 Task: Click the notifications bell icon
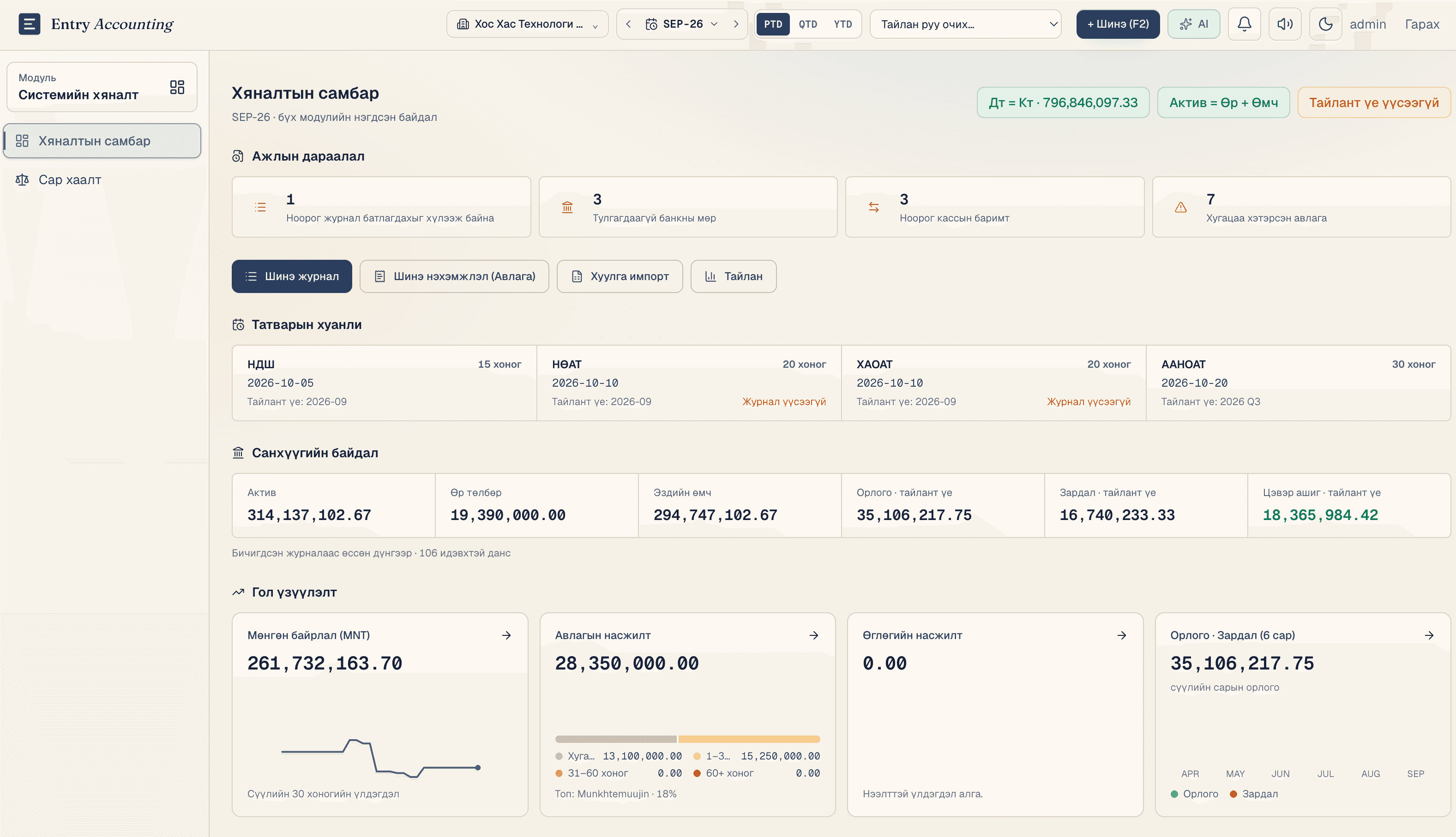click(x=1245, y=24)
